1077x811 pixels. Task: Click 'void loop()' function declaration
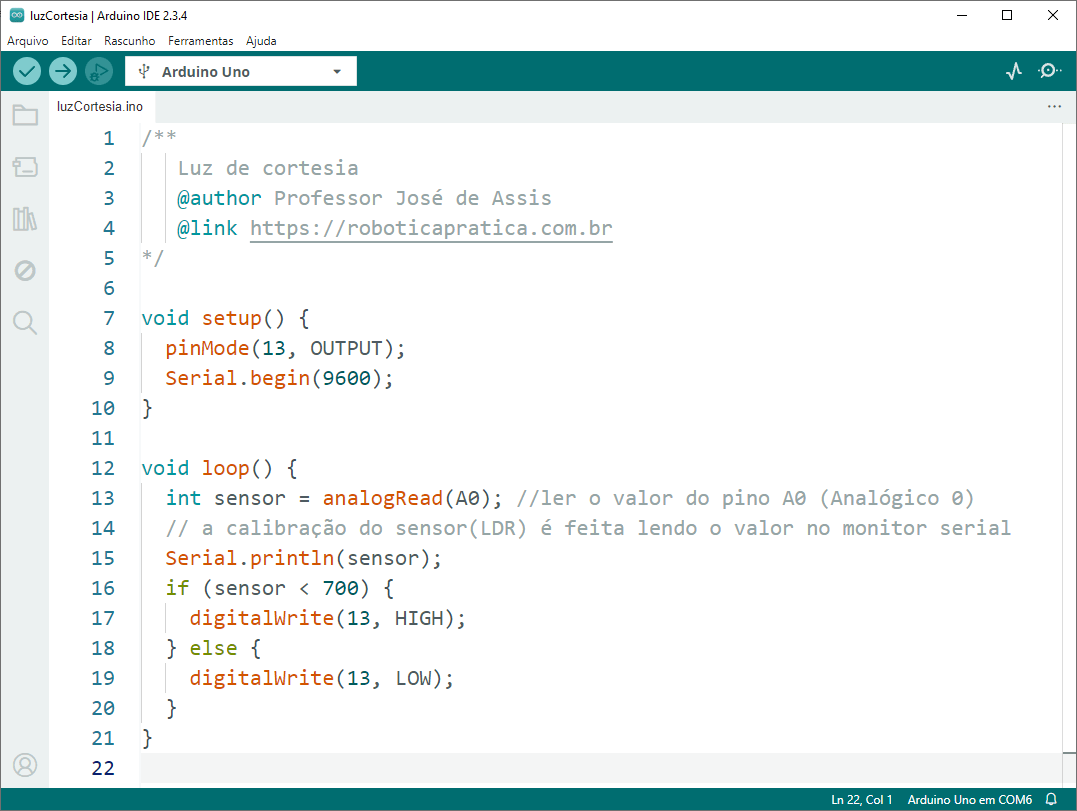click(x=207, y=468)
